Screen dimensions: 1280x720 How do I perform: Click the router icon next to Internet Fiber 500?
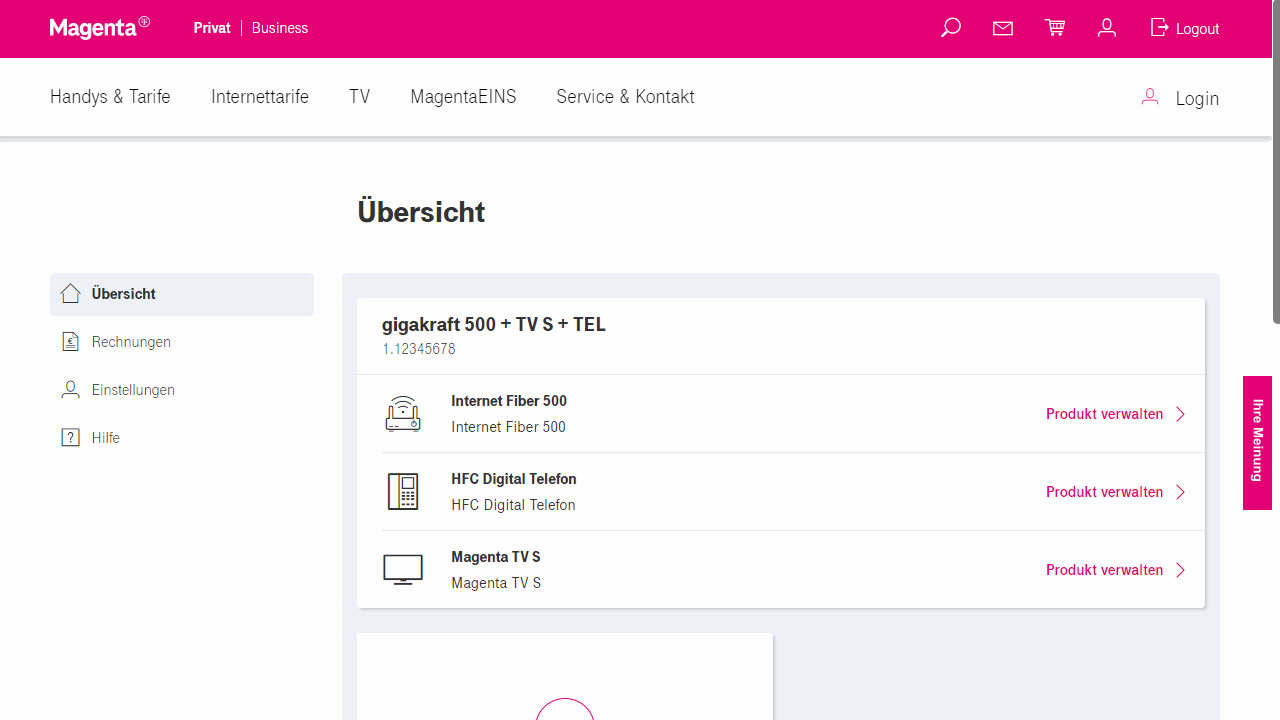coord(402,413)
